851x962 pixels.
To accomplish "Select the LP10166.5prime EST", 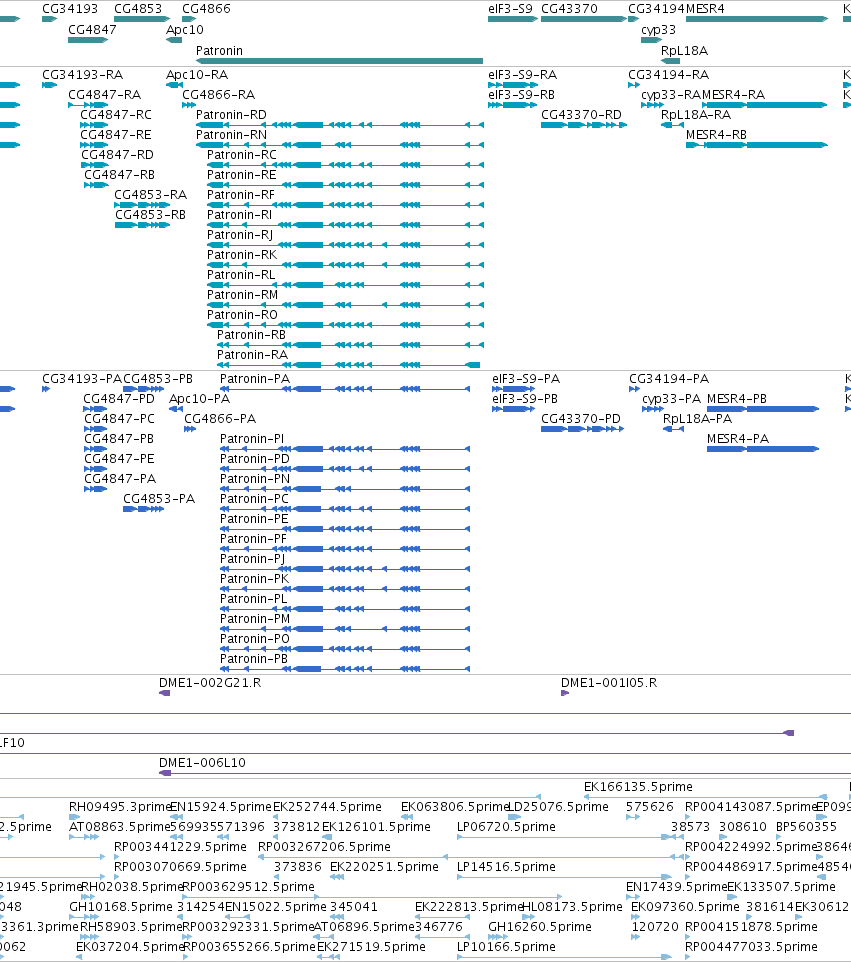I will [564, 957].
